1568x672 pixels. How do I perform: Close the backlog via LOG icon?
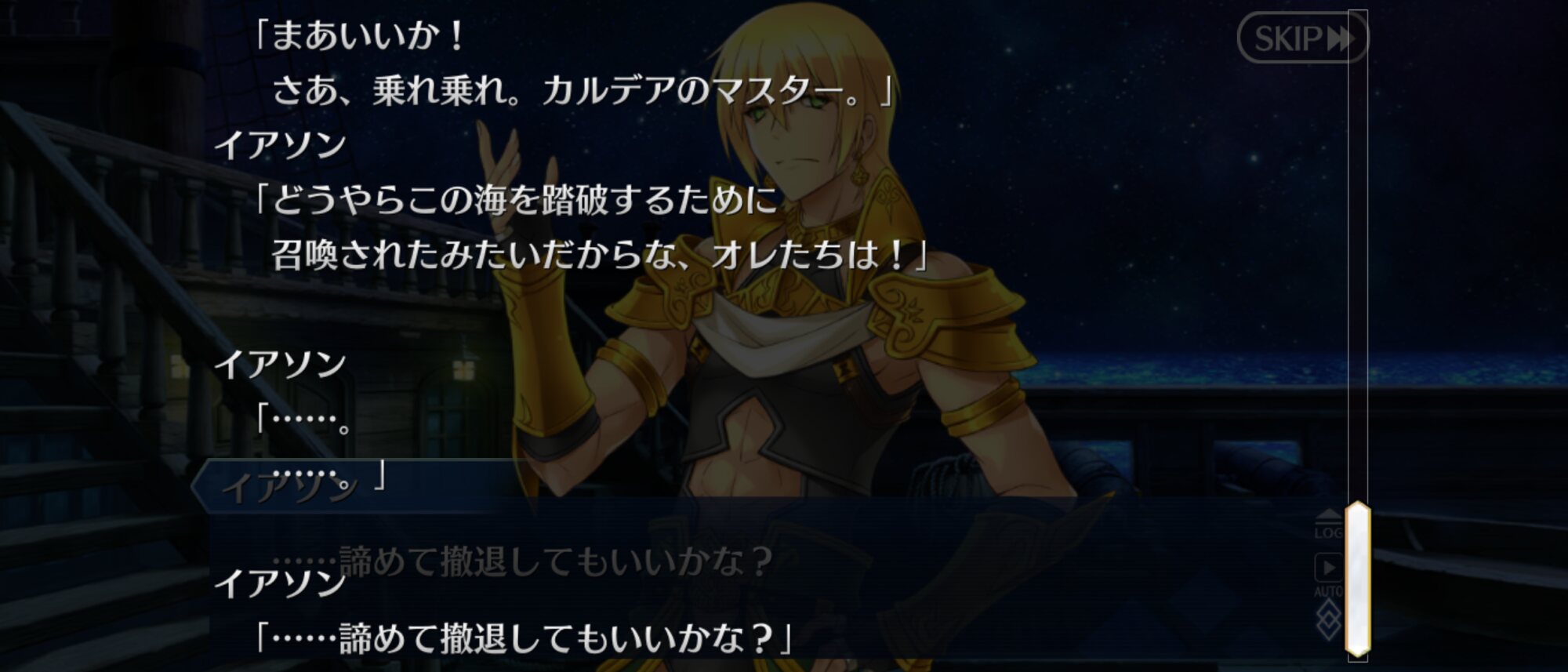coord(1328,524)
